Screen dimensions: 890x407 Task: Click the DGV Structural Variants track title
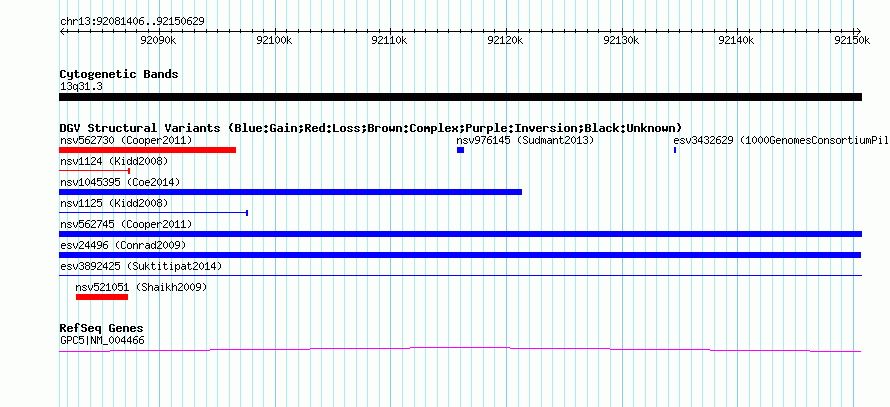(x=371, y=128)
